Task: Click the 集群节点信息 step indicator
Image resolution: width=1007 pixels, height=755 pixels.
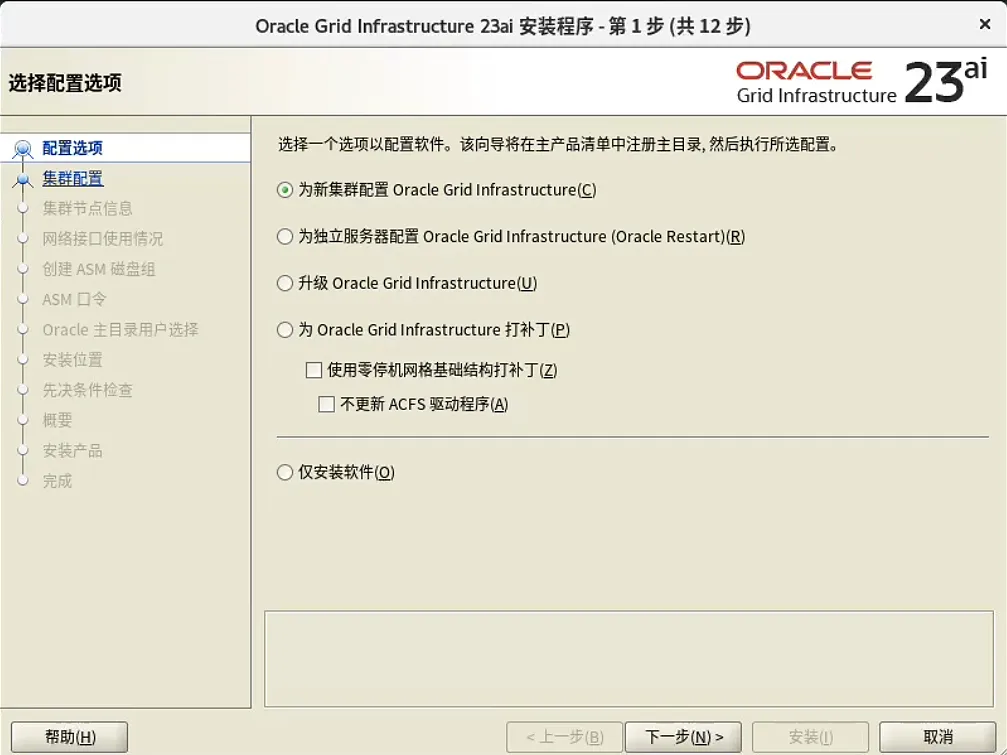Action: click(x=25, y=208)
